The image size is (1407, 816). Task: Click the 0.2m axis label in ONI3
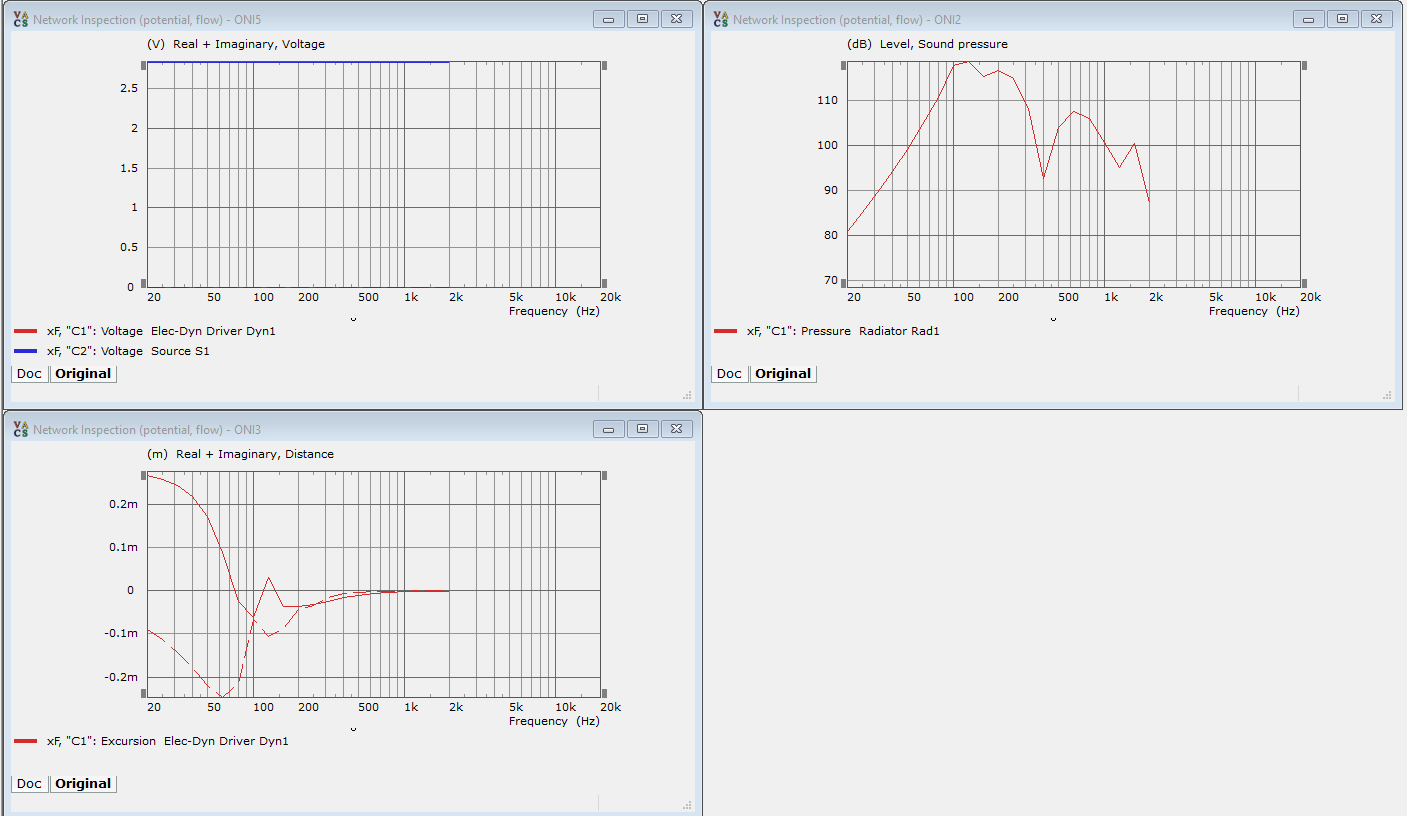[x=124, y=504]
